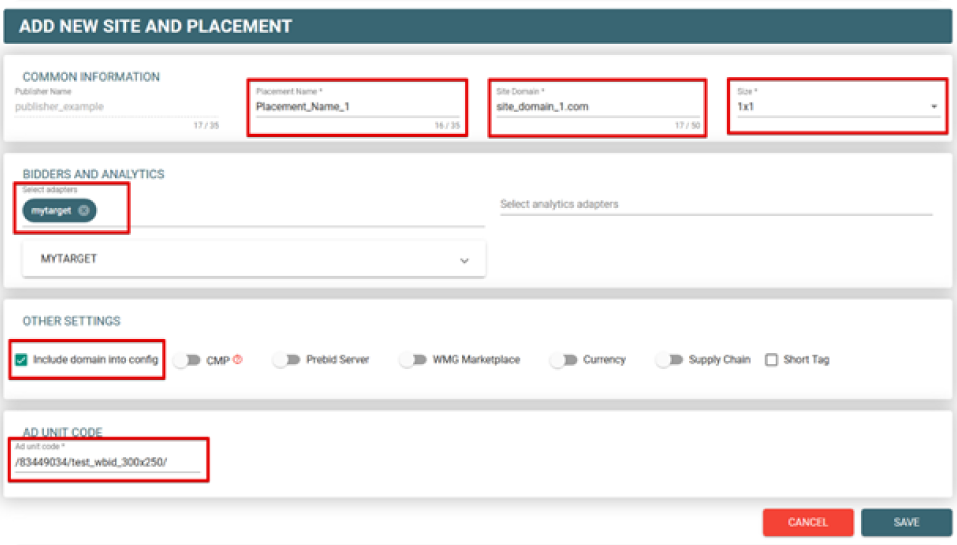Click the AD UNIT CODE heading
Viewport: 957px width, 545px height.
click(62, 432)
